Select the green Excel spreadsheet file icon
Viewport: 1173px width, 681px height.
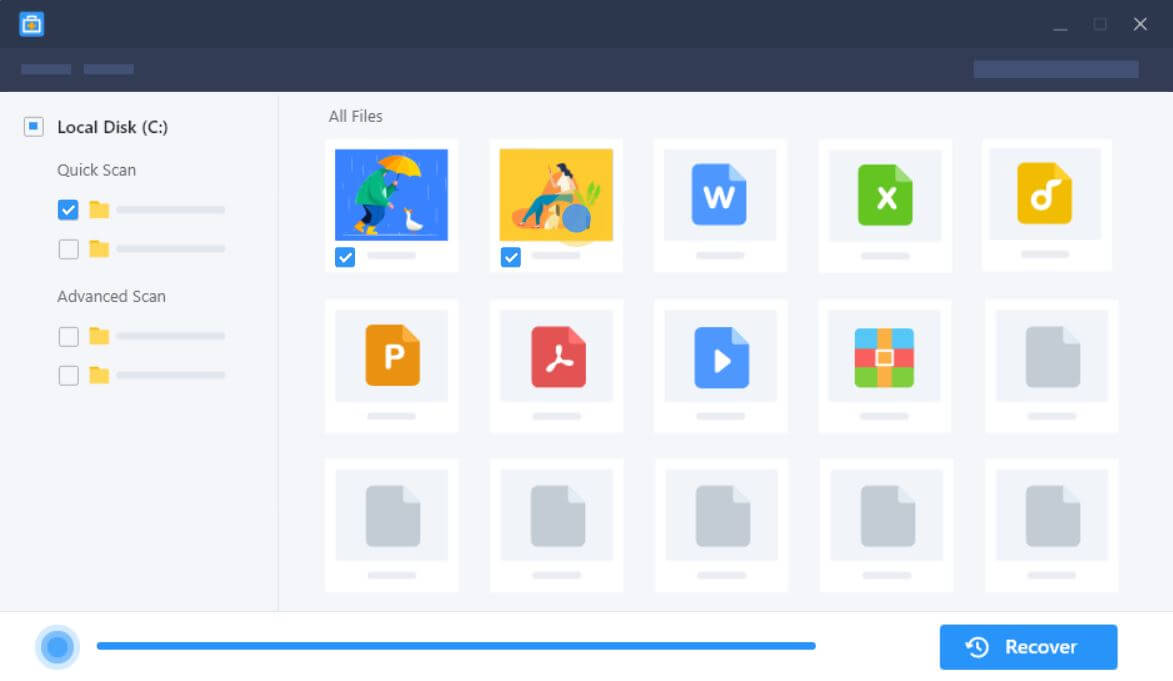click(x=885, y=195)
